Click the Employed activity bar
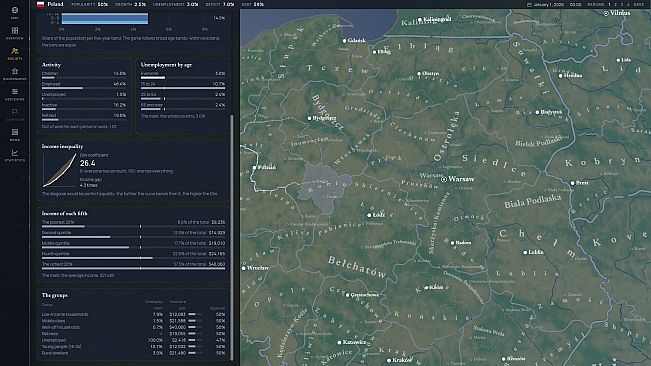The height and width of the screenshot is (366, 651). tap(84, 88)
